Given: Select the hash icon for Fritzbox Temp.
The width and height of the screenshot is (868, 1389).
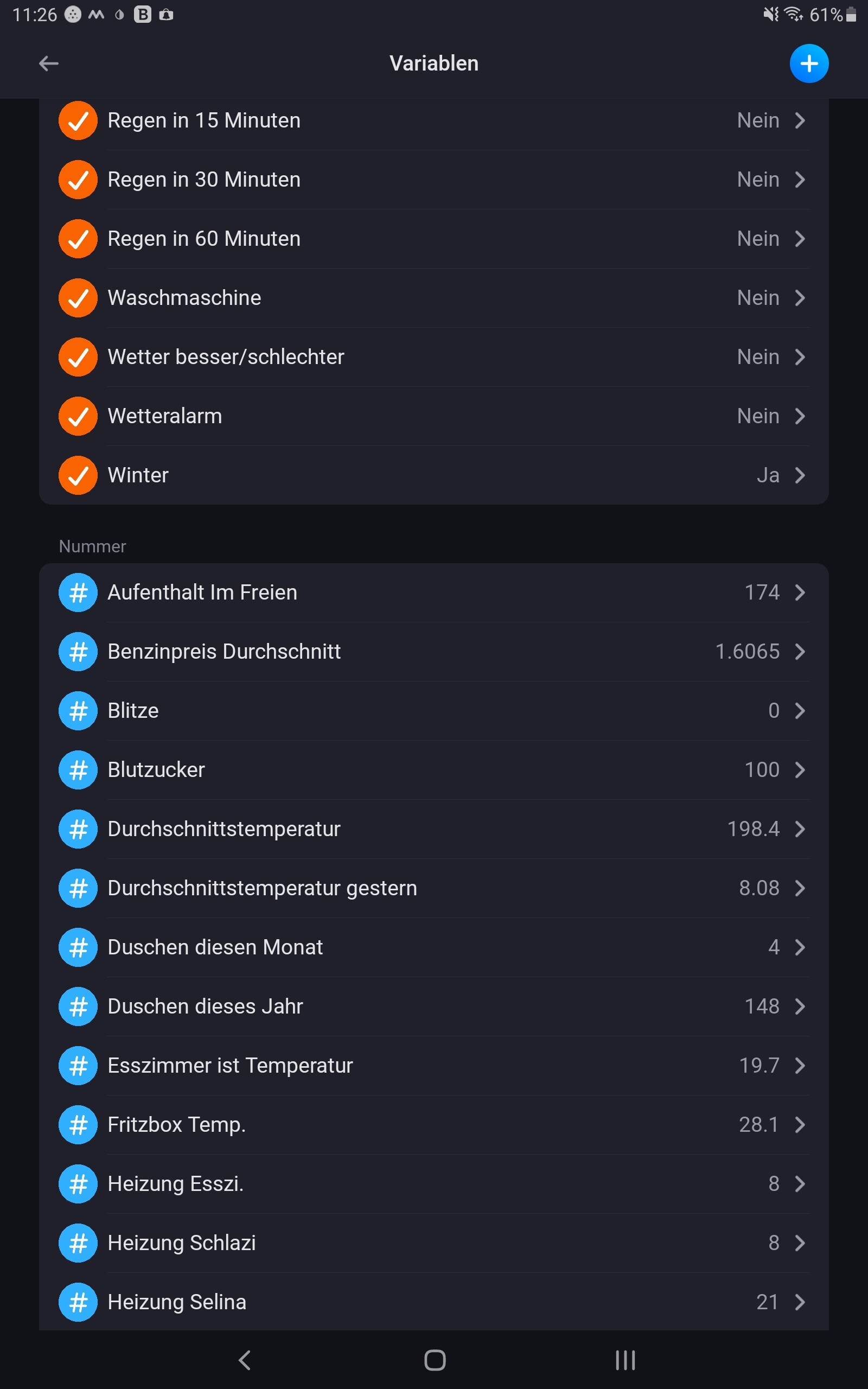Looking at the screenshot, I should point(78,1124).
